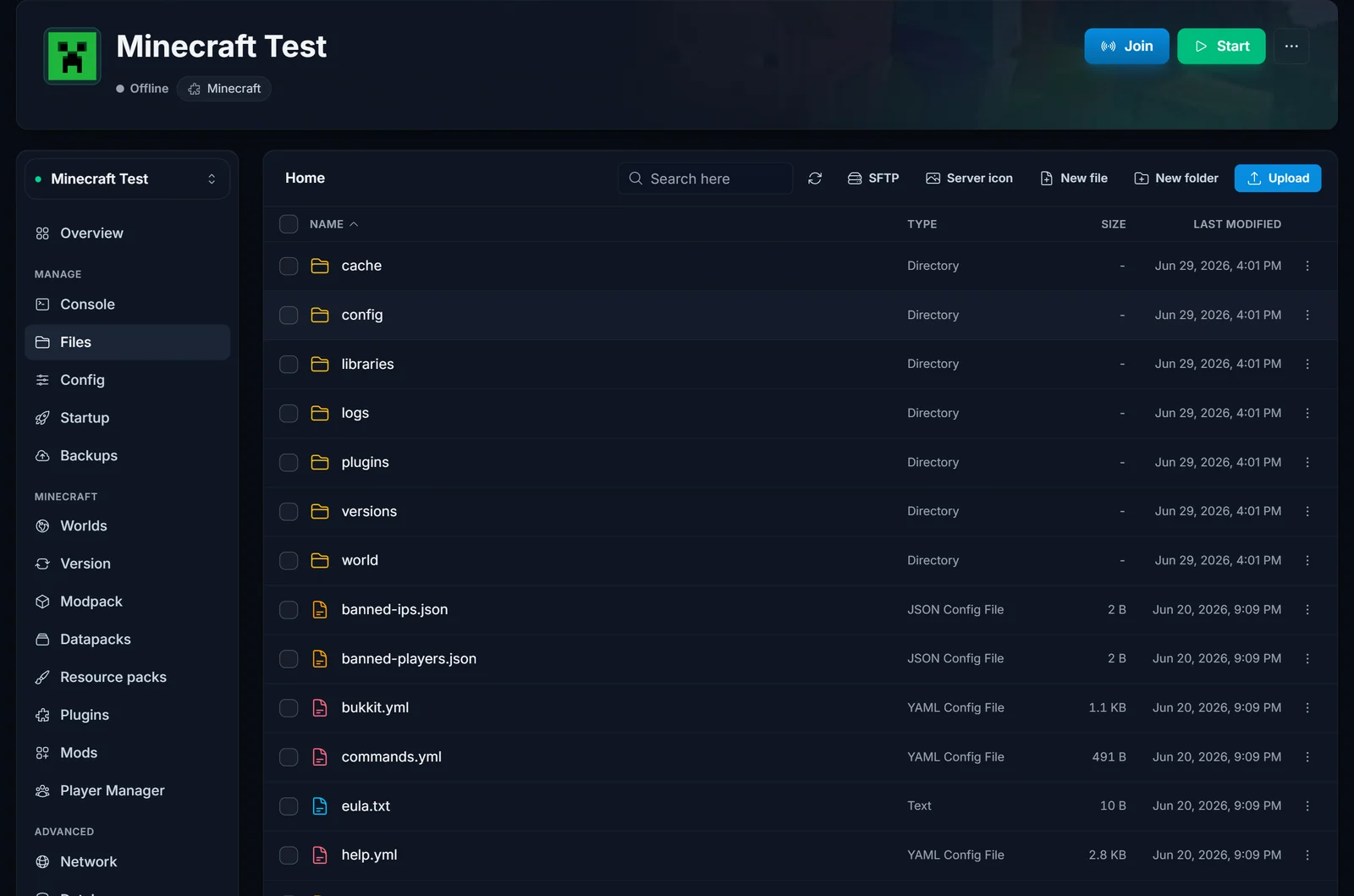Open the three-dot server menu in header
1354x896 pixels.
[x=1291, y=47]
